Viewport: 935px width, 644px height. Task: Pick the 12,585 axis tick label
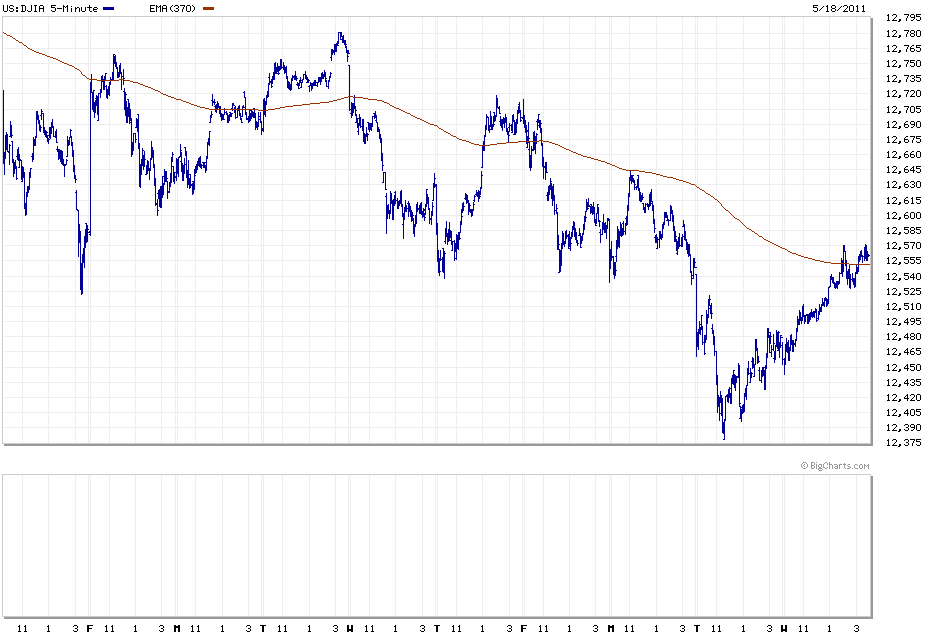[x=903, y=230]
